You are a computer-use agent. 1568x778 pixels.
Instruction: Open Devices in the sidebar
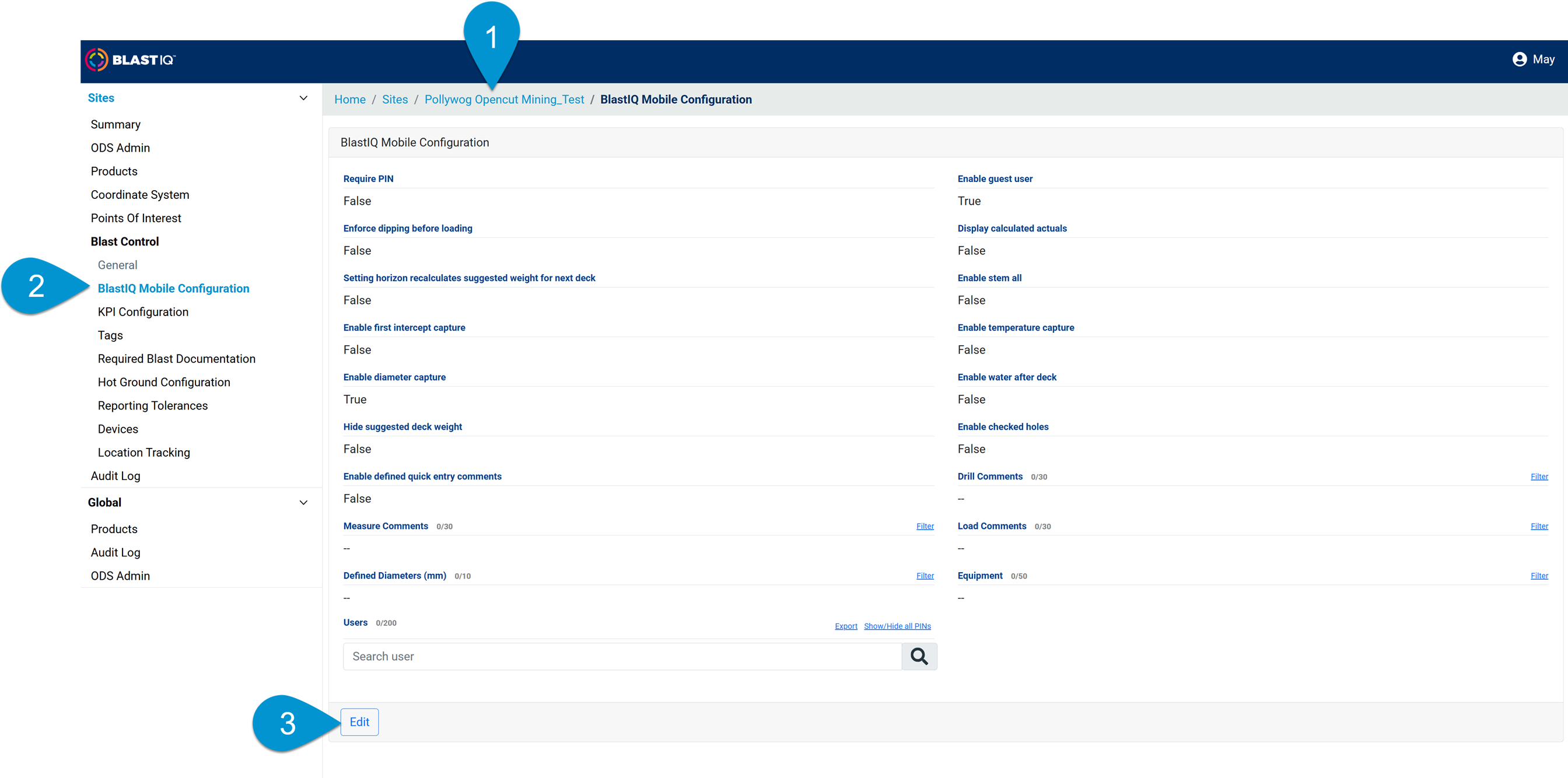pyautogui.click(x=118, y=429)
